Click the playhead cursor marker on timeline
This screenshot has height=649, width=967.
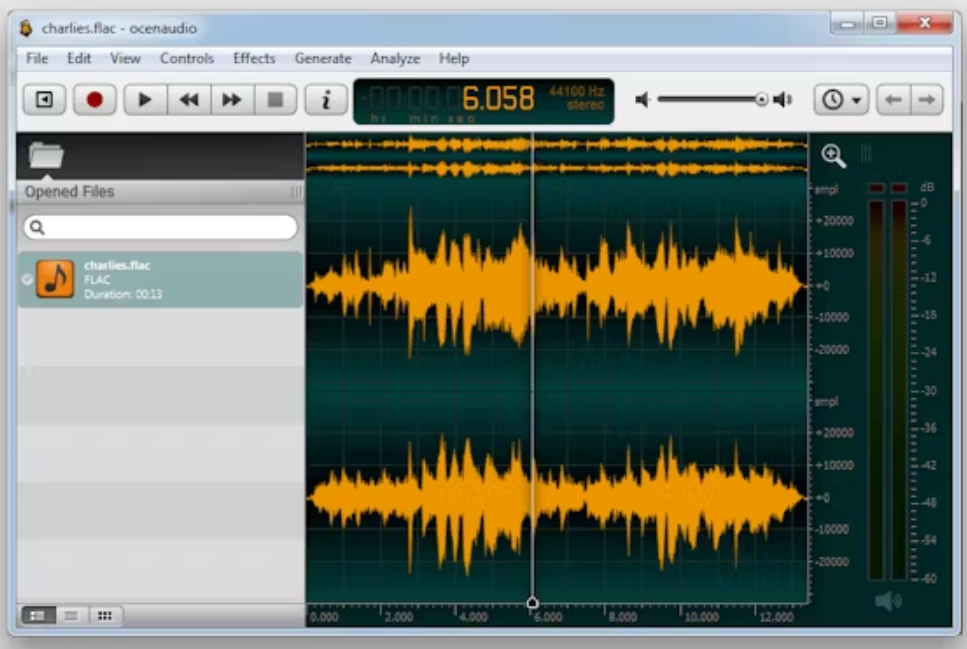tap(532, 603)
